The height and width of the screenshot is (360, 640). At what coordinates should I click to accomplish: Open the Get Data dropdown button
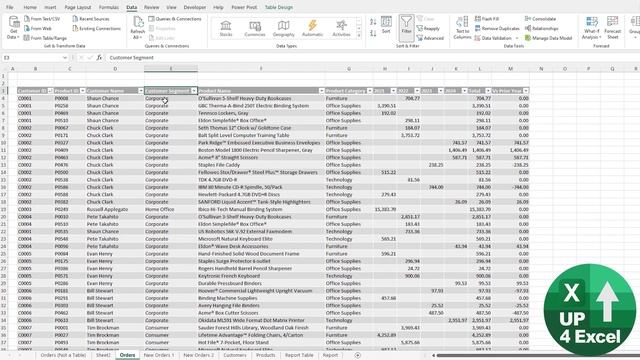coord(13,28)
